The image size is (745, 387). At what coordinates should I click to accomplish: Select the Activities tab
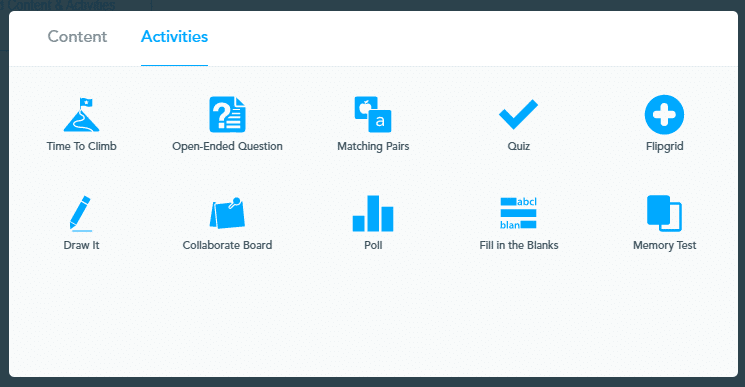[x=174, y=37]
